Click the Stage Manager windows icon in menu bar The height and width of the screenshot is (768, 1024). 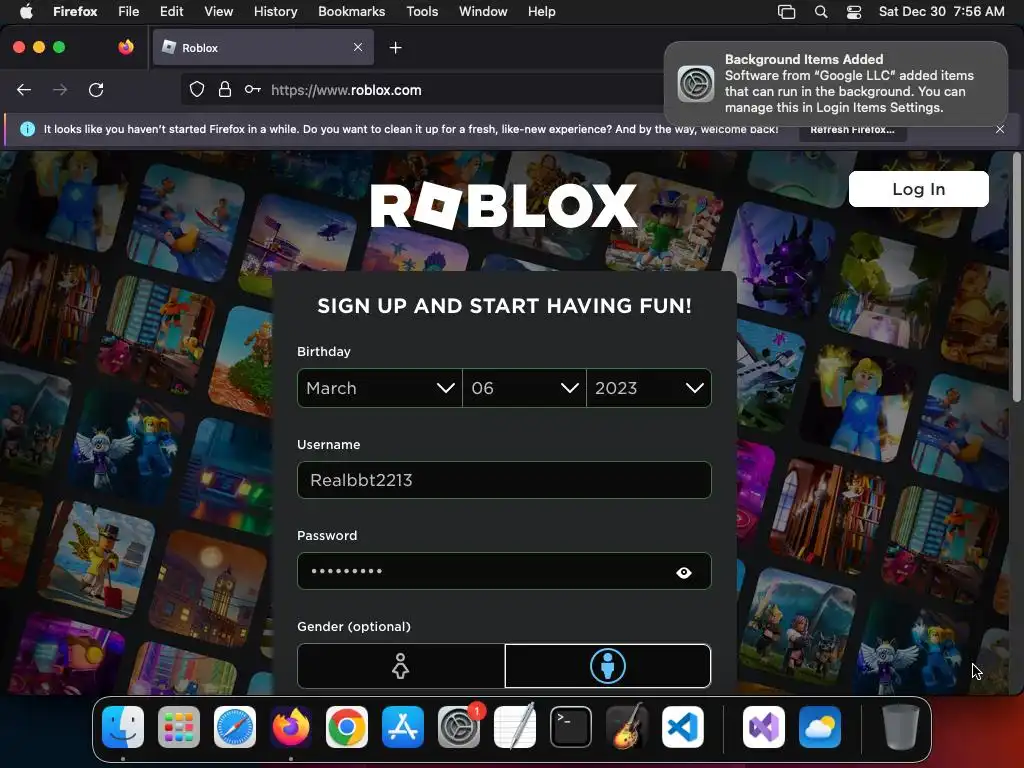pos(786,11)
